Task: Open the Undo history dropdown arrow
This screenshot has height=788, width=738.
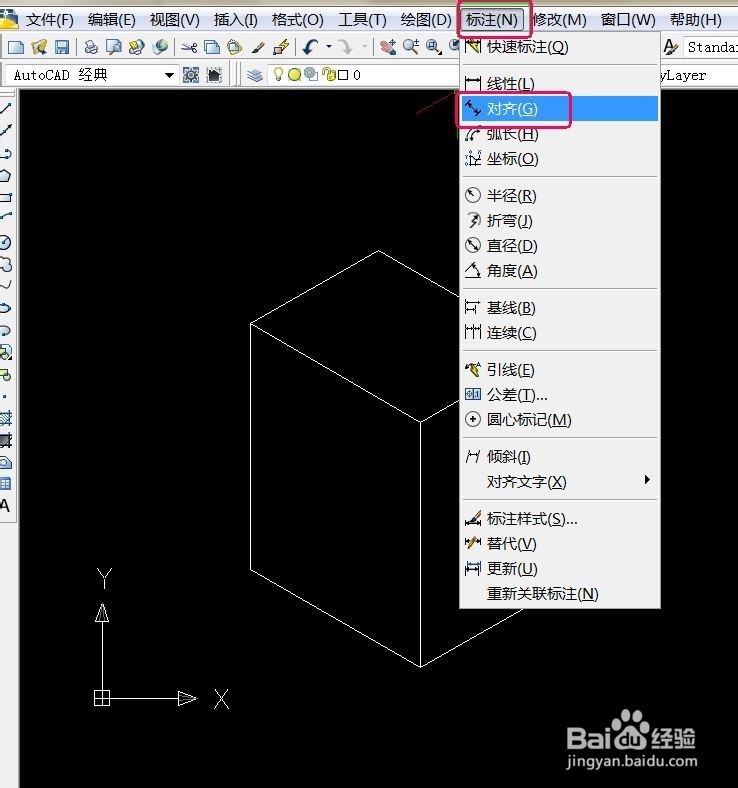Action: (329, 47)
